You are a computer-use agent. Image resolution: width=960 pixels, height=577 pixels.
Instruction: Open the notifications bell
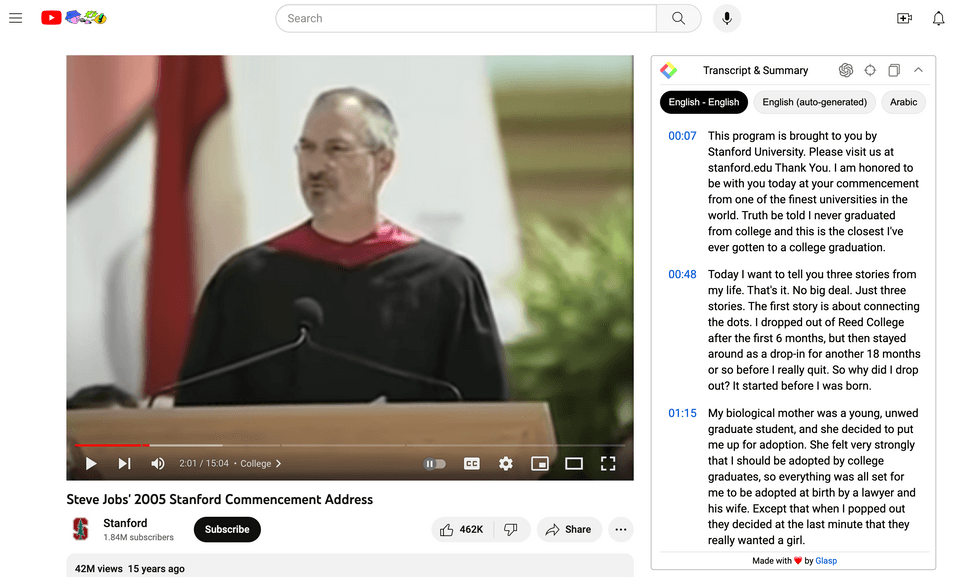tap(938, 18)
